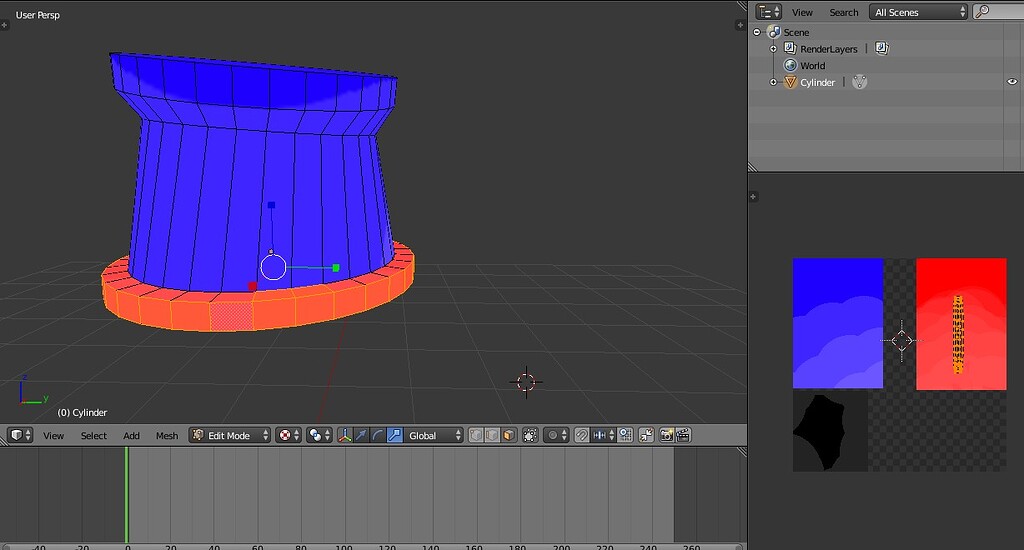Select the rotate manipulator icon
Screen dimensions: 1024x550
point(377,435)
